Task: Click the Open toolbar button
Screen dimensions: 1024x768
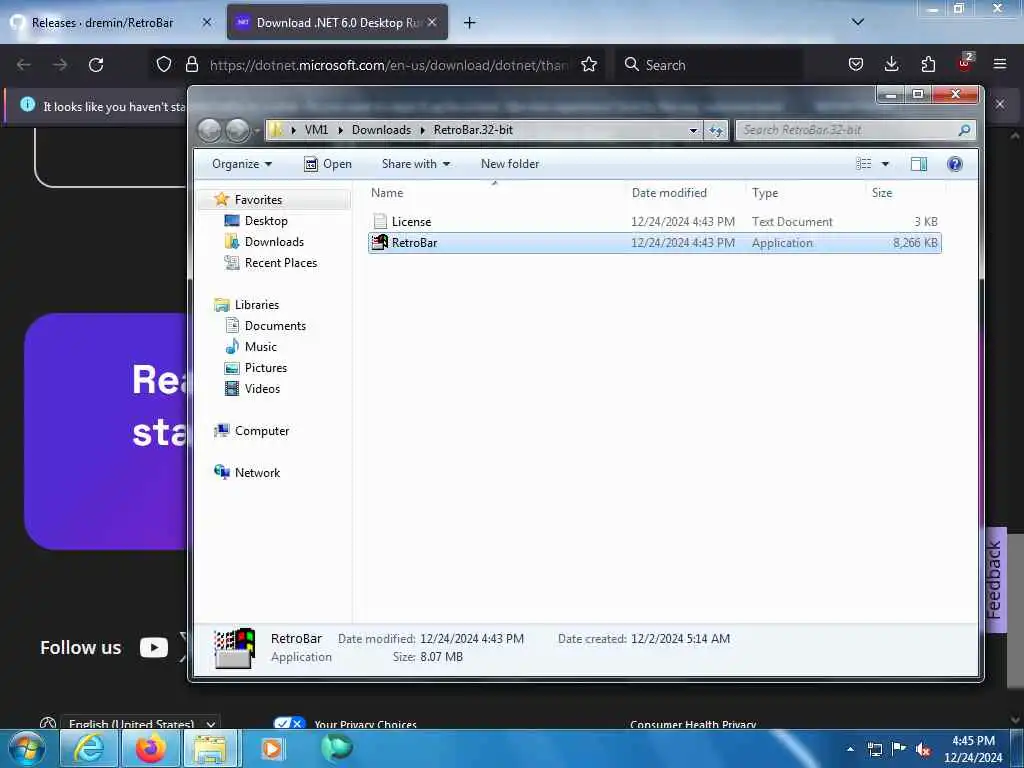Action: click(328, 164)
